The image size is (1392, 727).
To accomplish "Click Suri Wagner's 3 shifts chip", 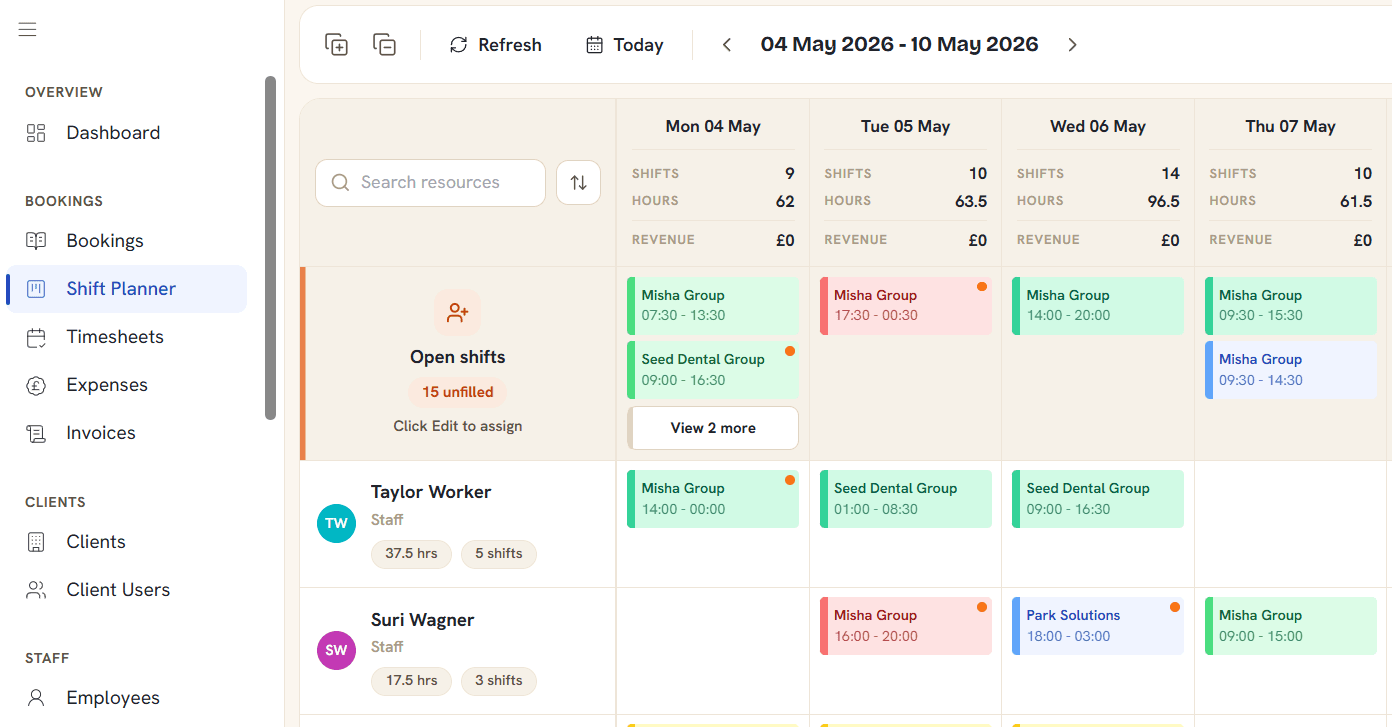I will coord(499,681).
